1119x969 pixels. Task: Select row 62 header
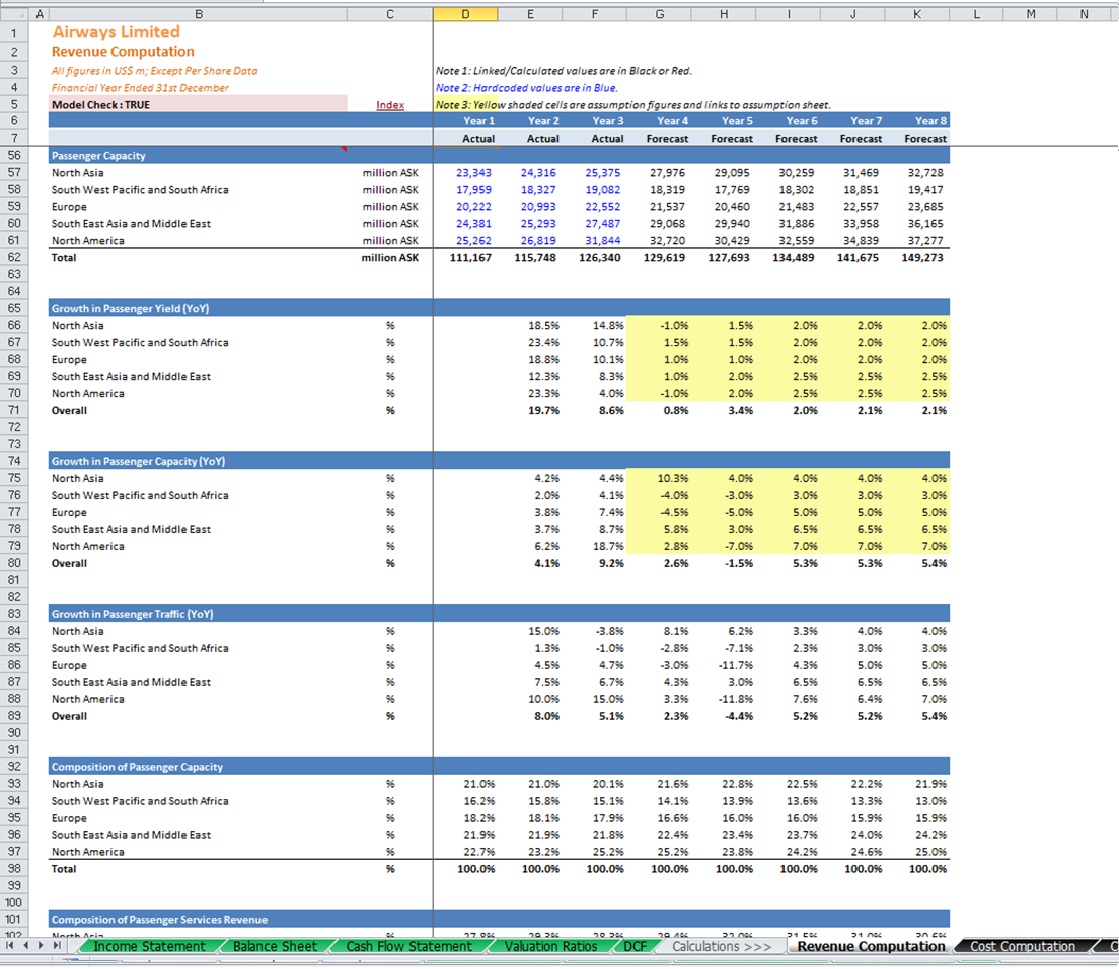click(14, 258)
